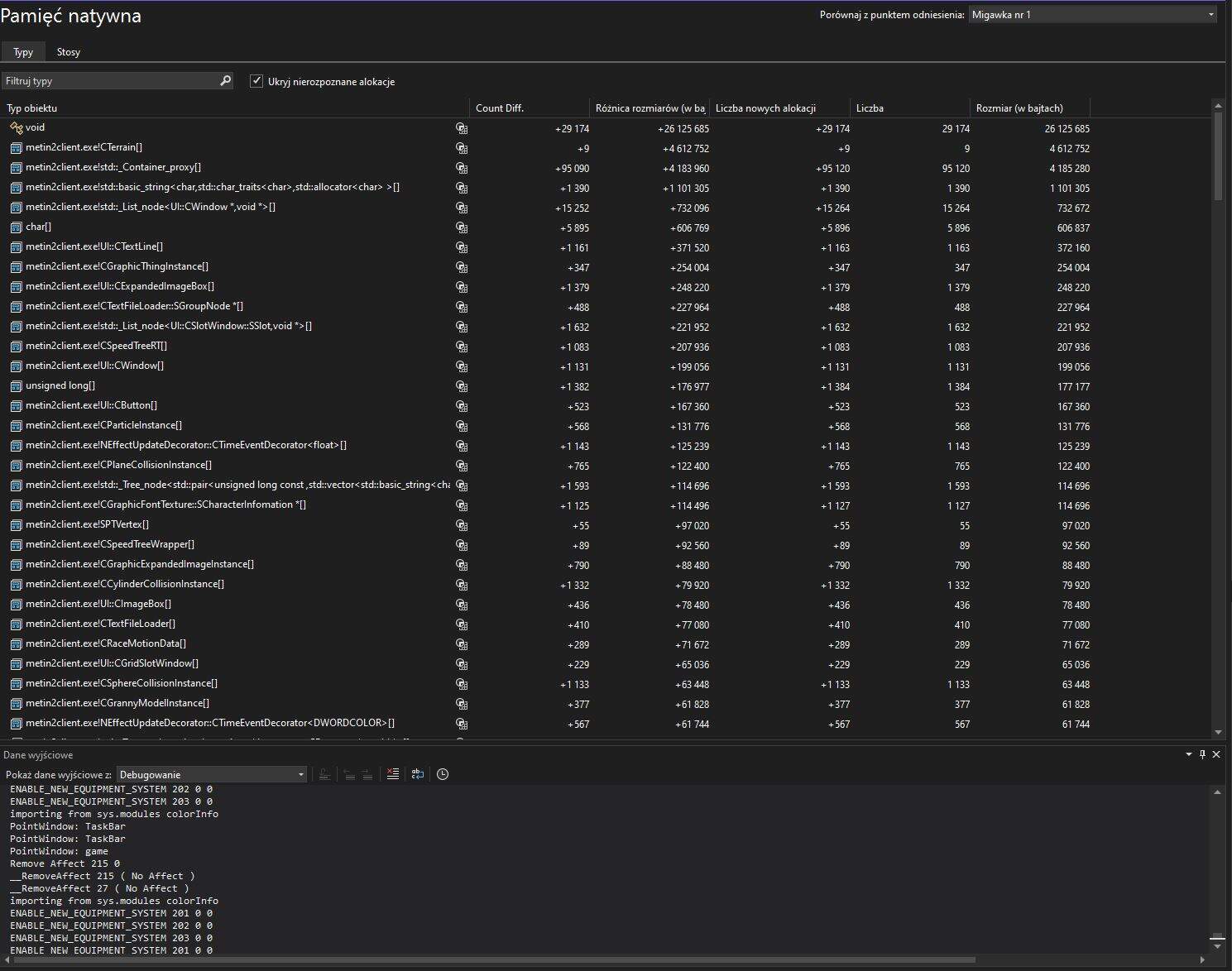The image size is (1232, 971).
Task: Open instances icon for unsigned long[] row
Action: [x=462, y=386]
